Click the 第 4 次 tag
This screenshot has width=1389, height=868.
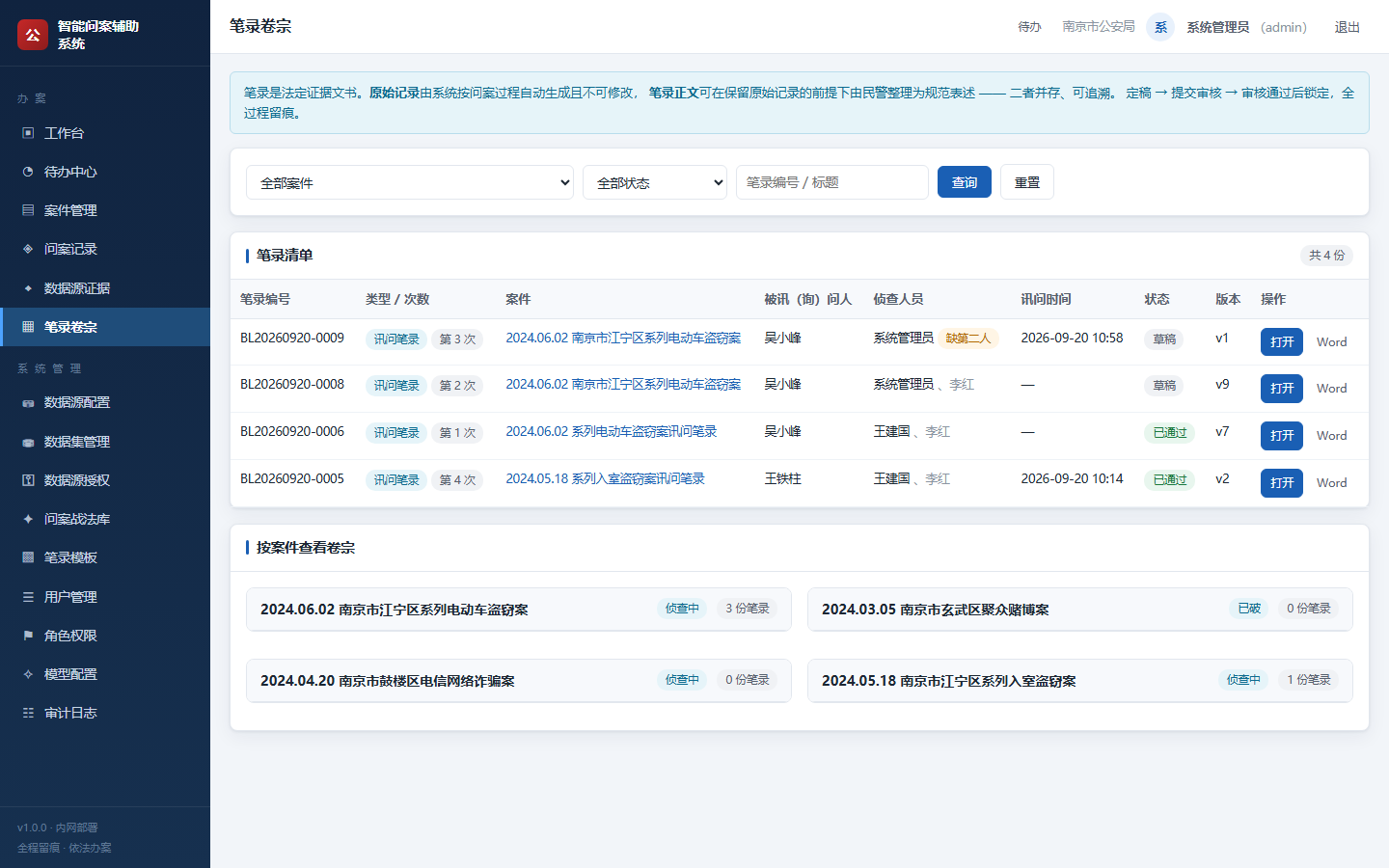457,480
